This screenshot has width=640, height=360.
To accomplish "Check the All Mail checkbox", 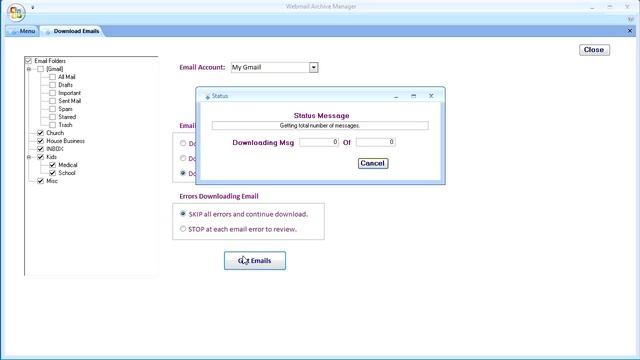I will tap(52, 77).
